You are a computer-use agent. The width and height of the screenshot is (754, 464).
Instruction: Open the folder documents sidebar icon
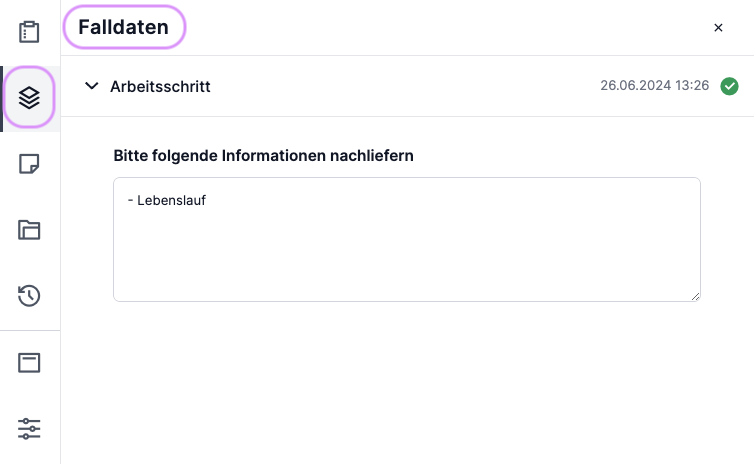pos(29,230)
